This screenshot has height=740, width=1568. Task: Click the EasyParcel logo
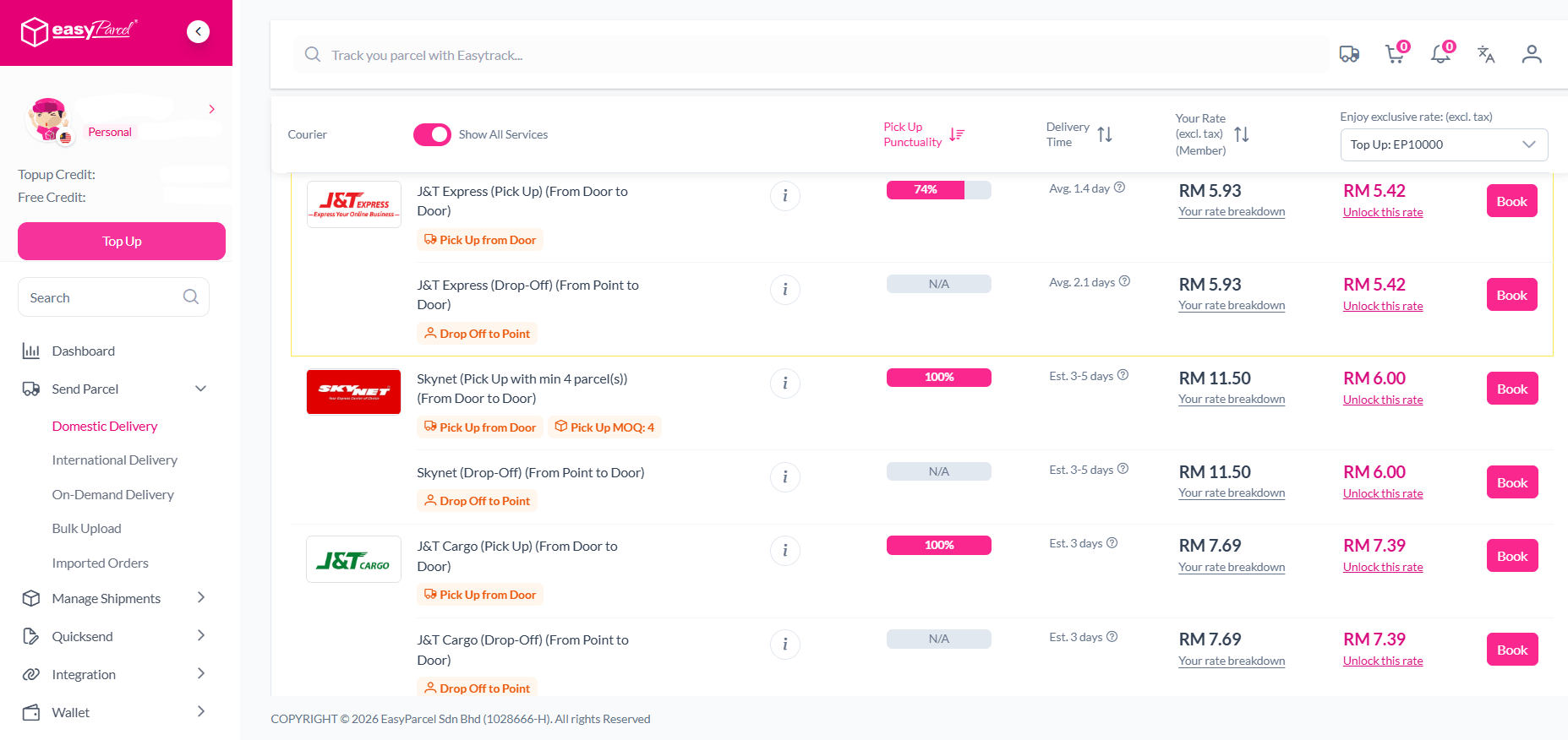(x=79, y=31)
